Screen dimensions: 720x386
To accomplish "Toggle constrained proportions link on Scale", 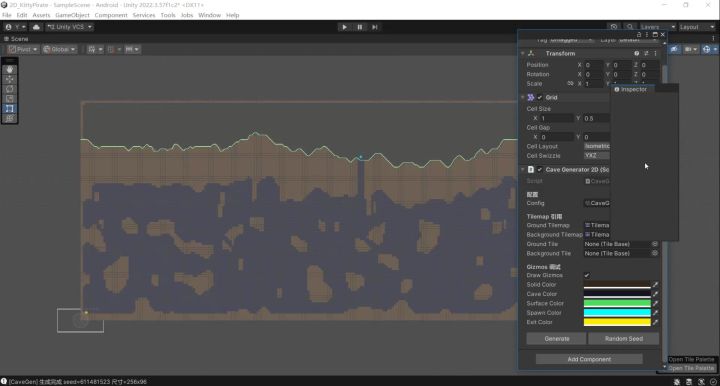I will click(570, 84).
